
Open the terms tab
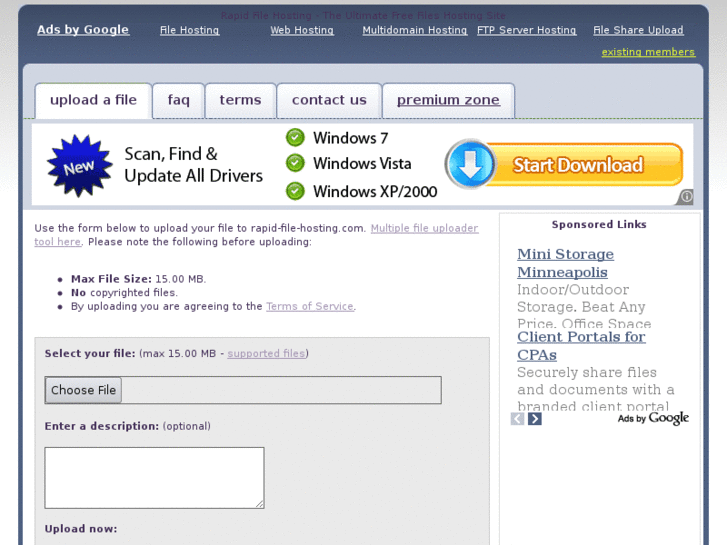click(x=240, y=100)
